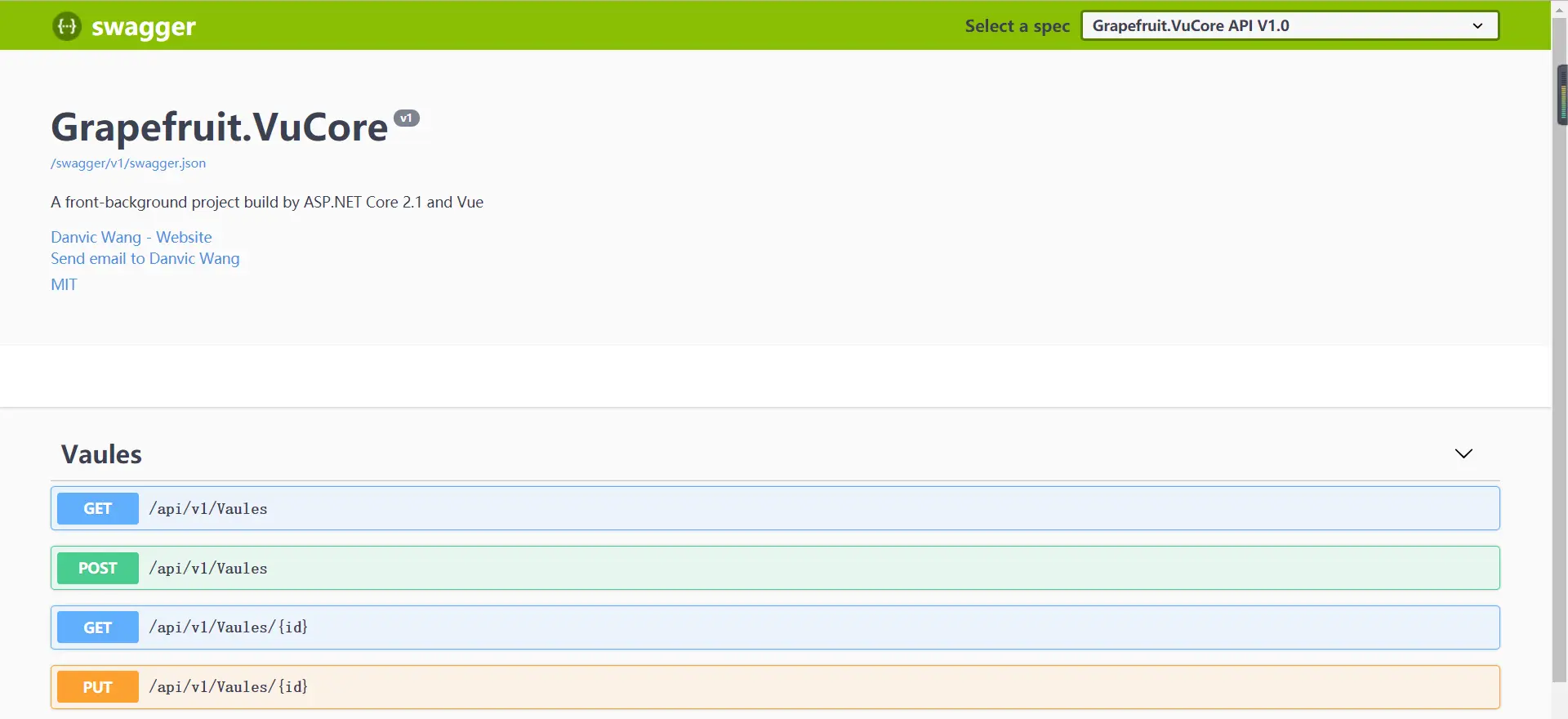Image resolution: width=1568 pixels, height=719 pixels.
Task: Click the Select a spec label
Action: 1018,26
